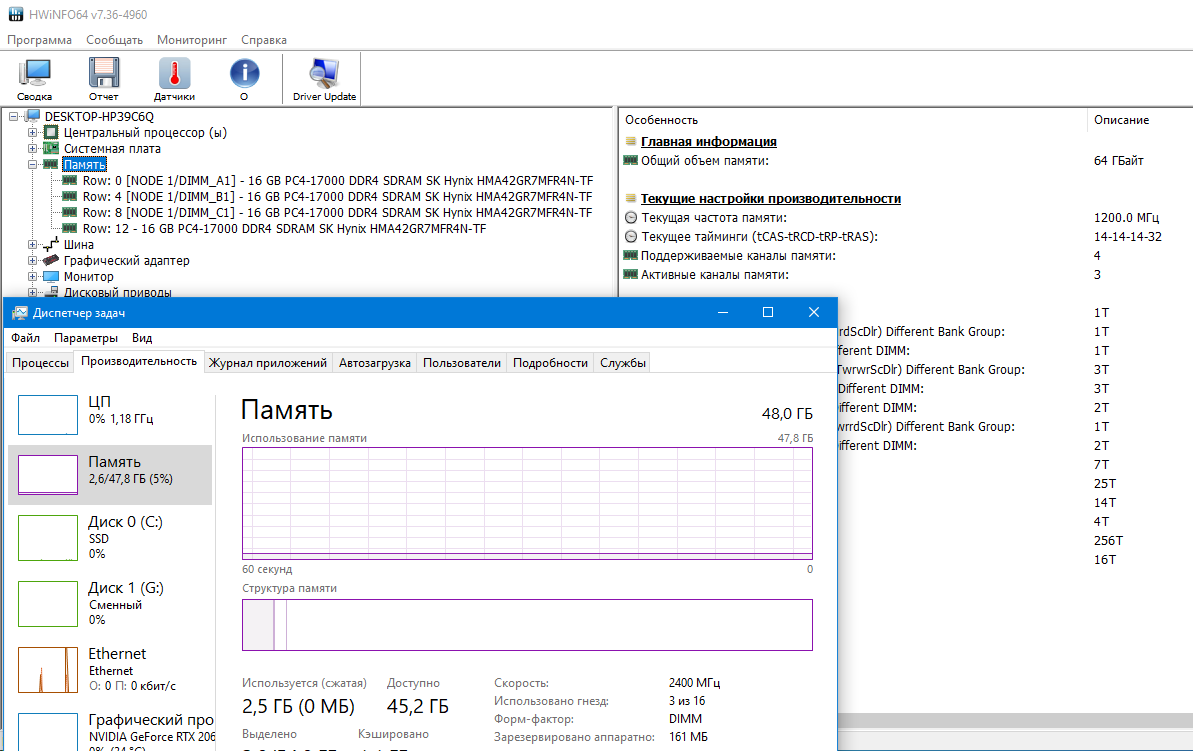Select Row: 12 - 16 GB memory entry
The width and height of the screenshot is (1193, 751).
pos(284,228)
